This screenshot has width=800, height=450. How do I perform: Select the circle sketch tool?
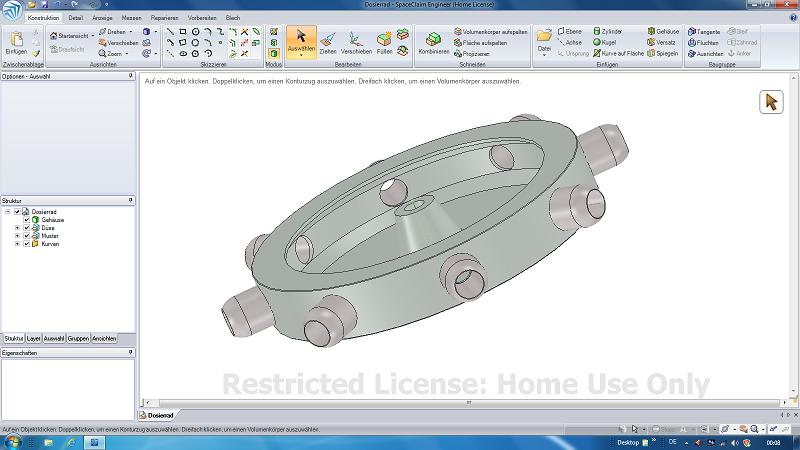pos(195,32)
